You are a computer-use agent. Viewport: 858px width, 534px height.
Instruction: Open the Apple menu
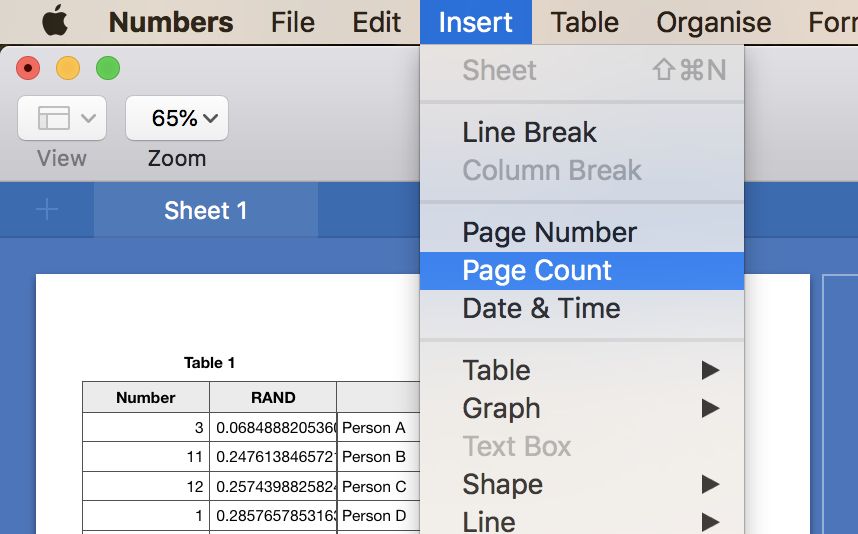click(55, 21)
